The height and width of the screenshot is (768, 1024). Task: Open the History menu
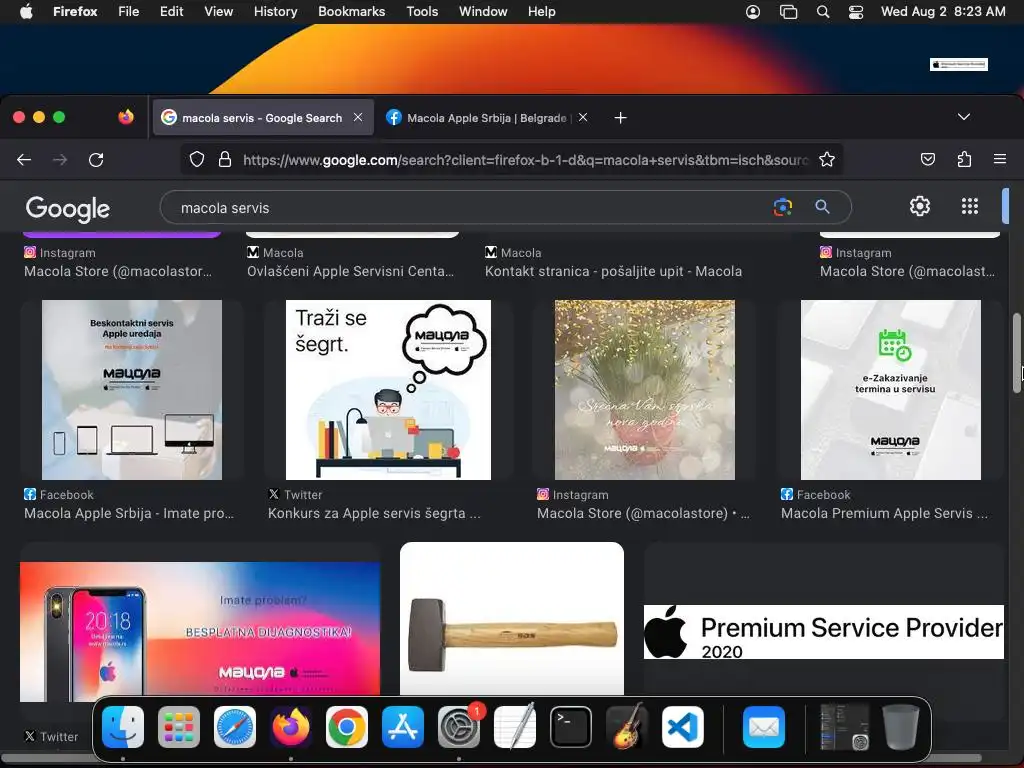tap(276, 11)
